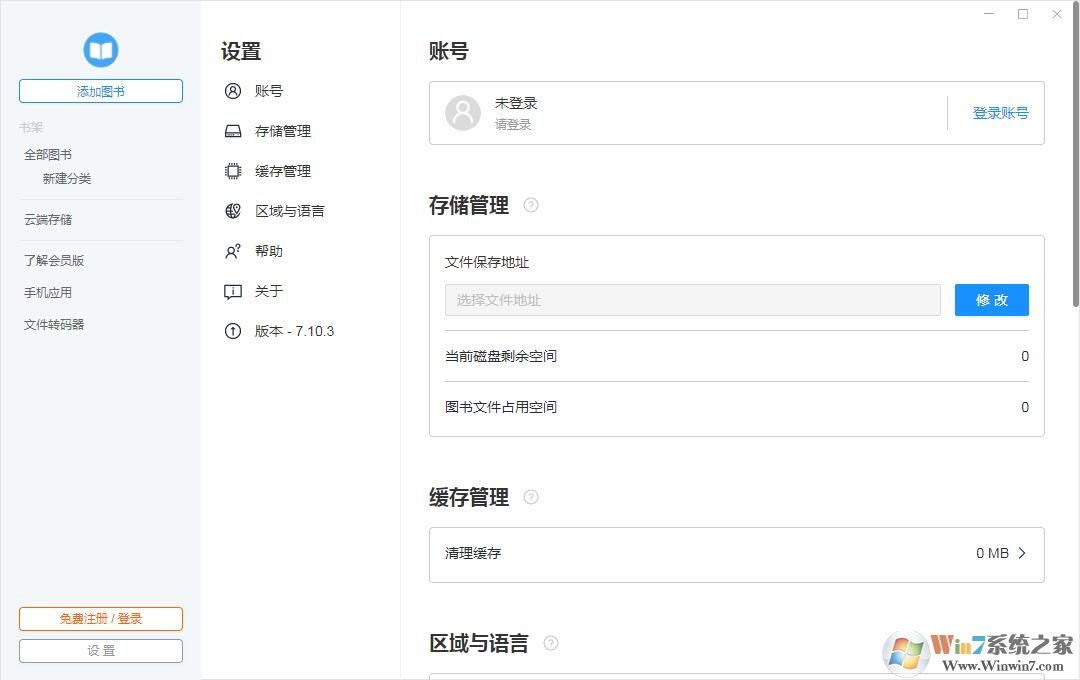Click the 修改 button for file path
Viewport: 1080px width, 680px height.
point(991,299)
